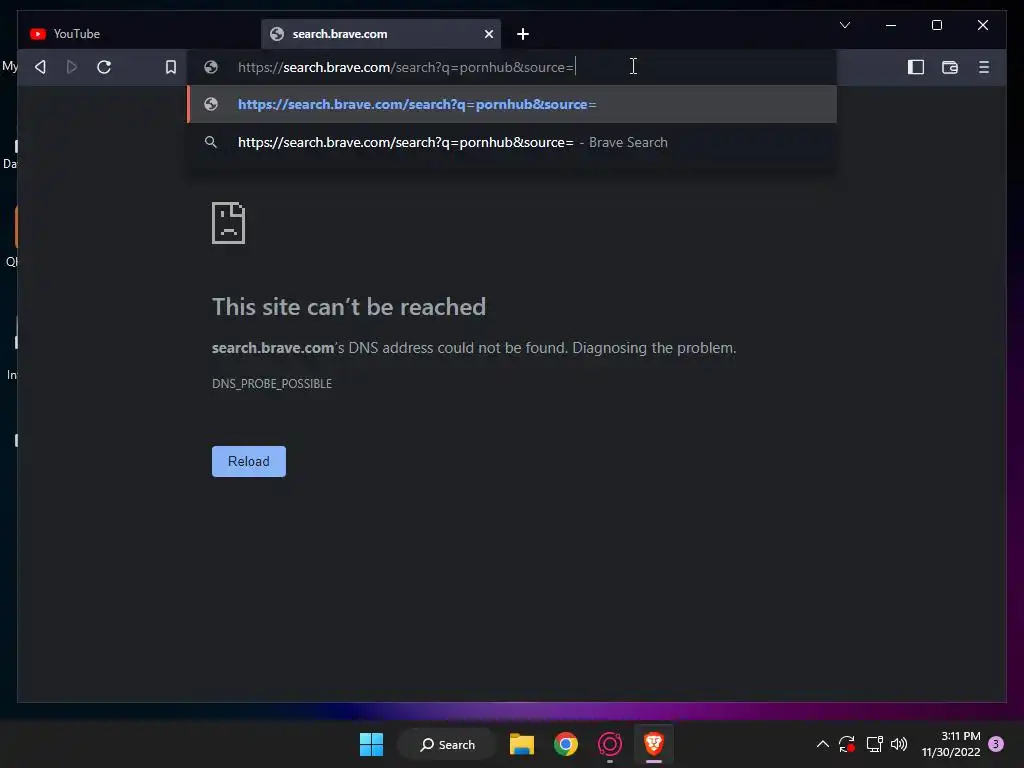This screenshot has width=1024, height=768.
Task: Expand the system tray hidden icons
Action: pyautogui.click(x=823, y=744)
